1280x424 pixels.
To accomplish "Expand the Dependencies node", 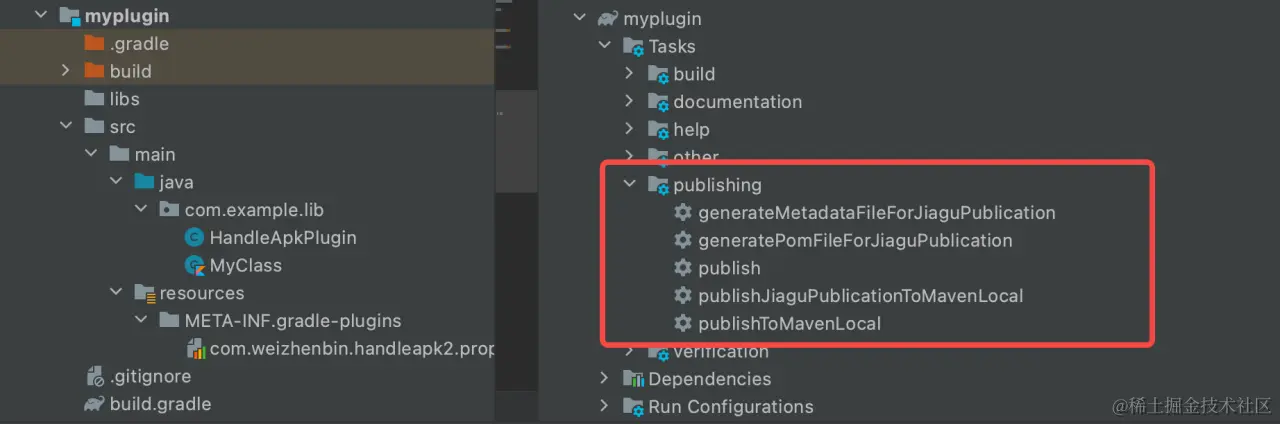I will [x=604, y=379].
